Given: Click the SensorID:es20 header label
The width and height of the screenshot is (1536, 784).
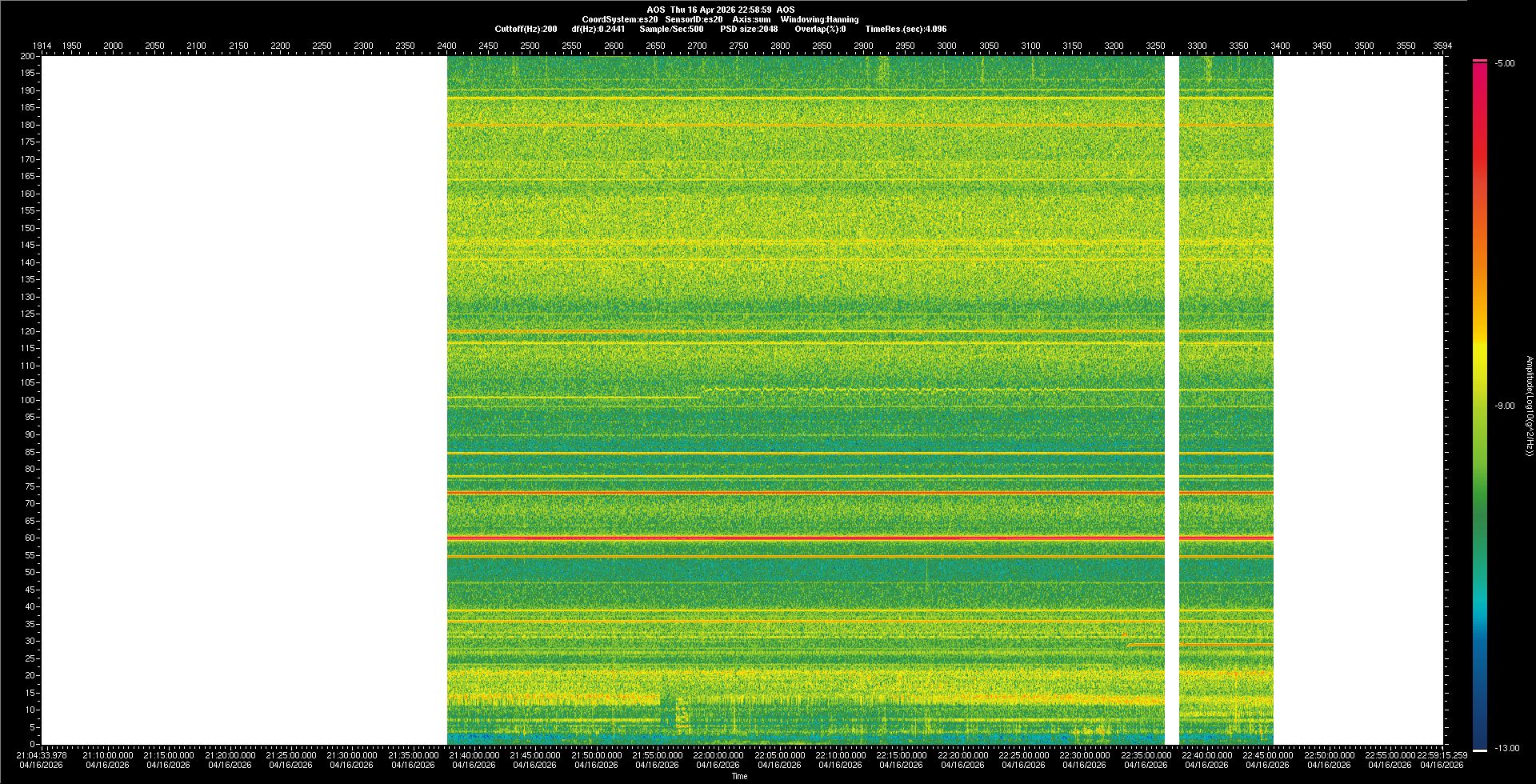Looking at the screenshot, I should click(x=694, y=19).
